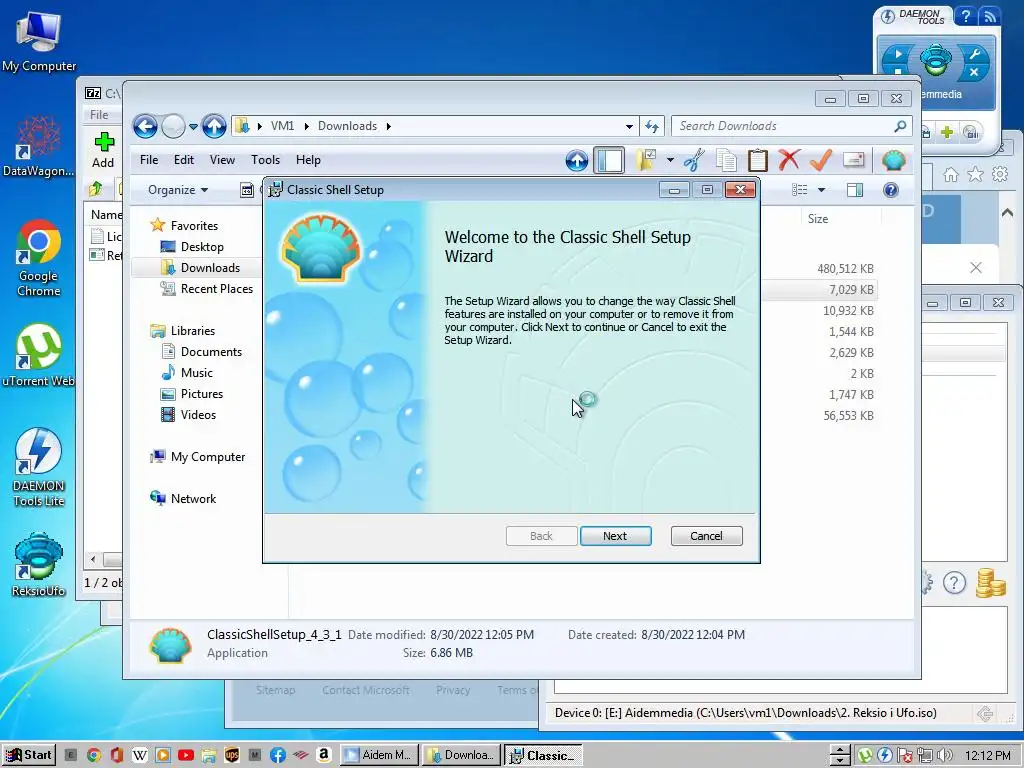Toggle the preview pane button

pyautogui.click(x=854, y=190)
